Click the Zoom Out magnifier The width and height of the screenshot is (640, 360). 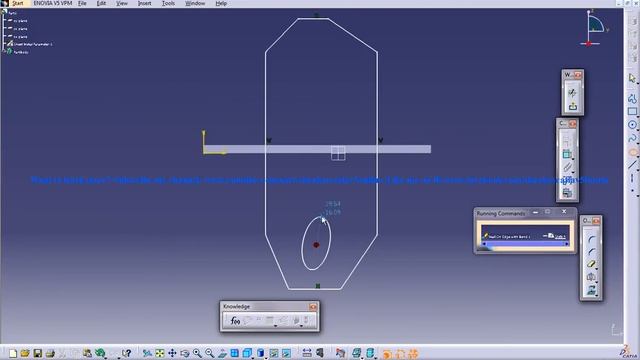pos(209,353)
